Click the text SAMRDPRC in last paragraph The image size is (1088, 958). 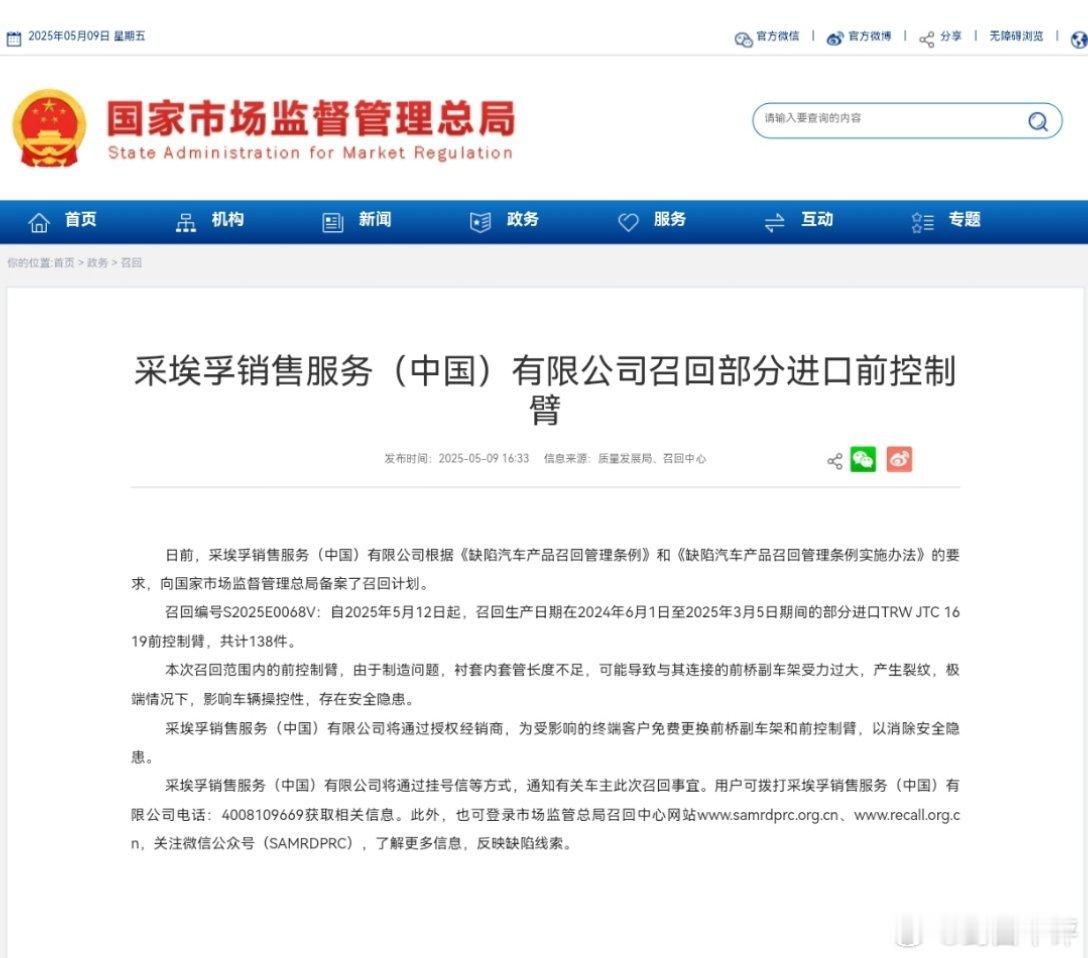click(310, 844)
